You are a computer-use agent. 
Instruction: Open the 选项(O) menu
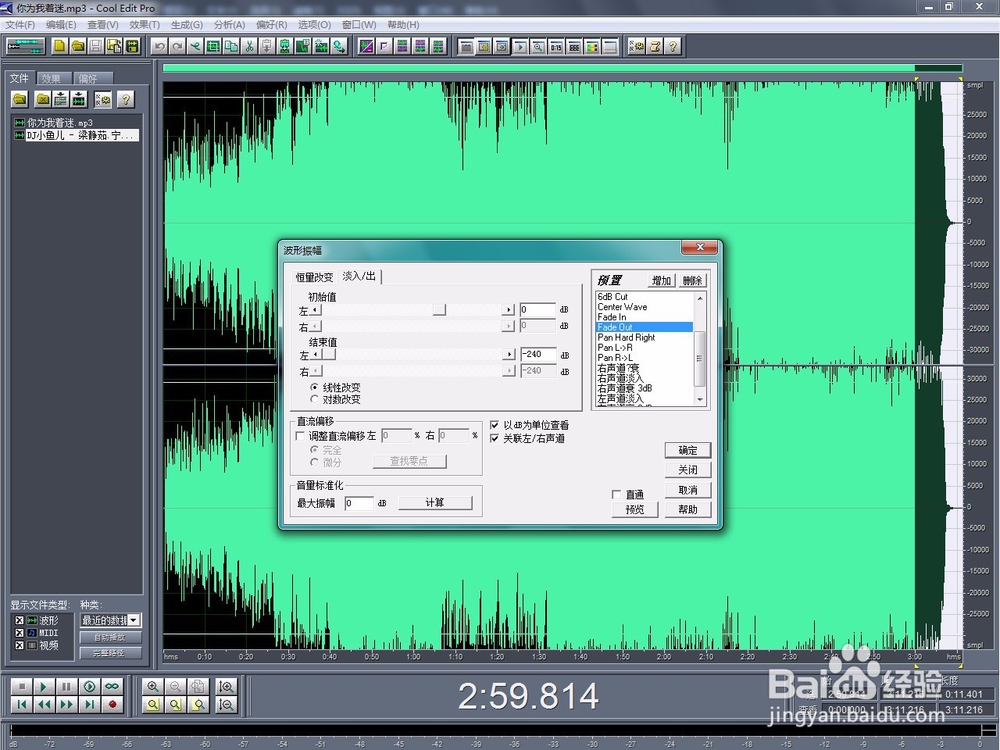click(x=314, y=24)
